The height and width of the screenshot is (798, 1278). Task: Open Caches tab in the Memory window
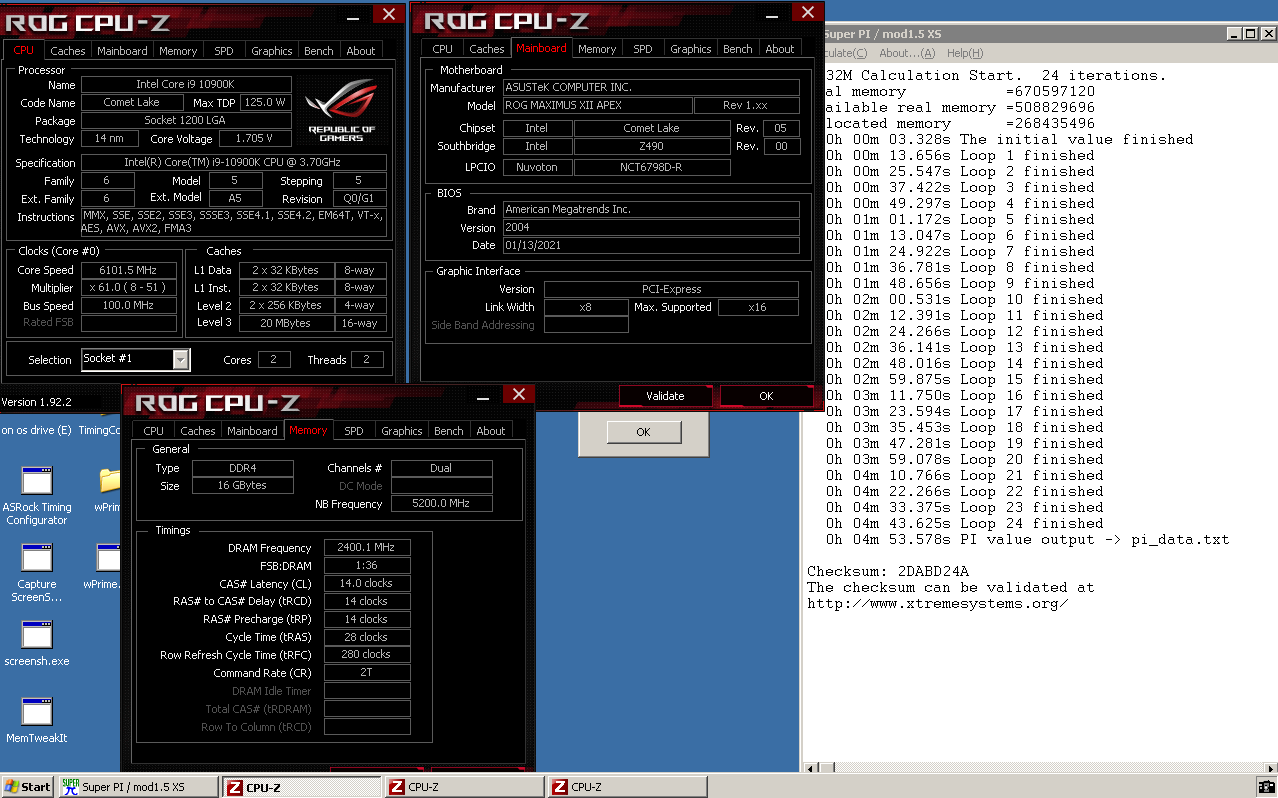[x=198, y=431]
